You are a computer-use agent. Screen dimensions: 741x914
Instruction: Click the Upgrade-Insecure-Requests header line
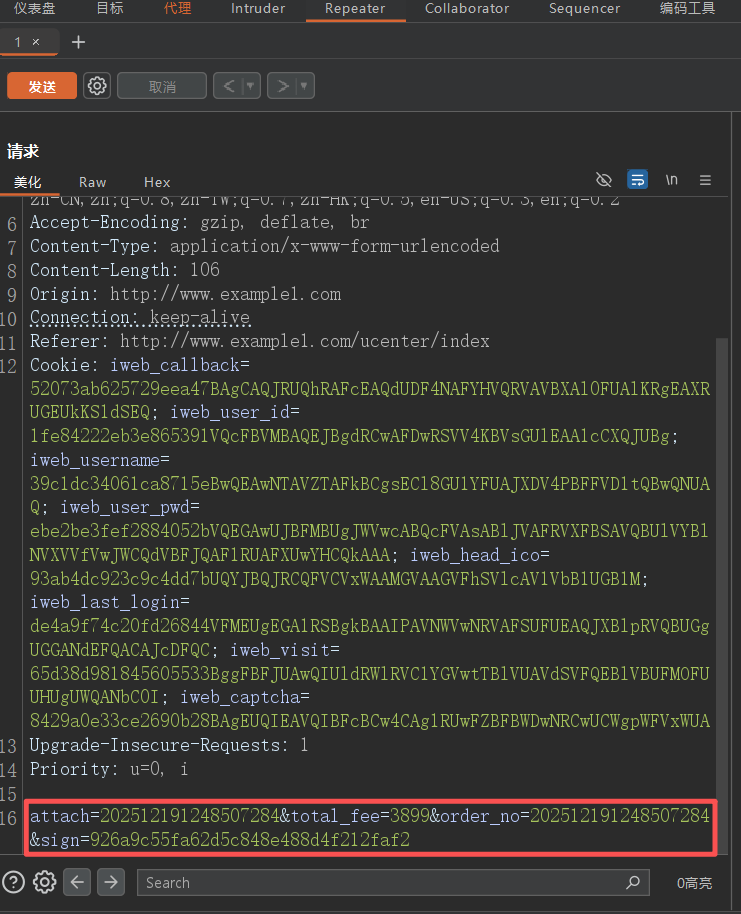tap(169, 745)
